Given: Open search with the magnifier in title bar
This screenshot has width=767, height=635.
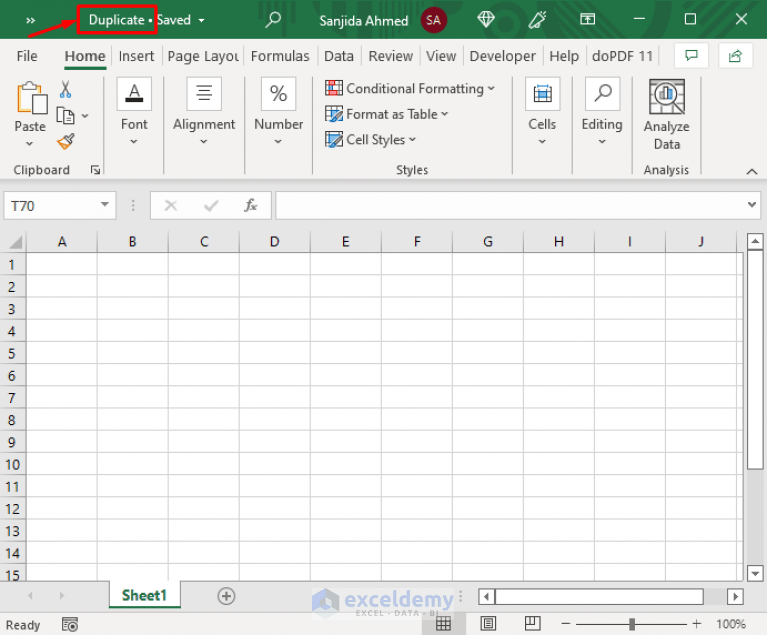Looking at the screenshot, I should pyautogui.click(x=273, y=20).
